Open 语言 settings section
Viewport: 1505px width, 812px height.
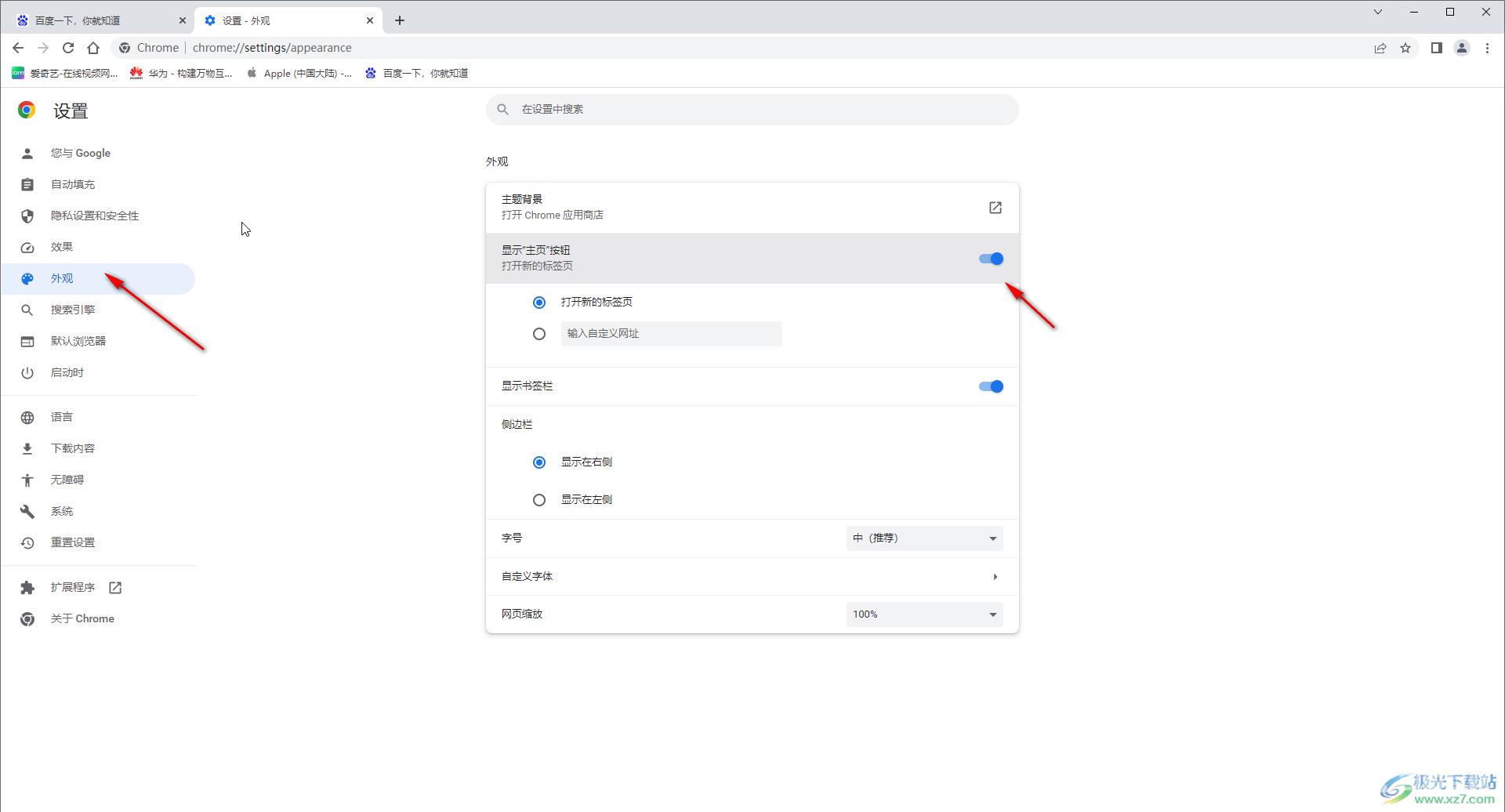point(98,417)
